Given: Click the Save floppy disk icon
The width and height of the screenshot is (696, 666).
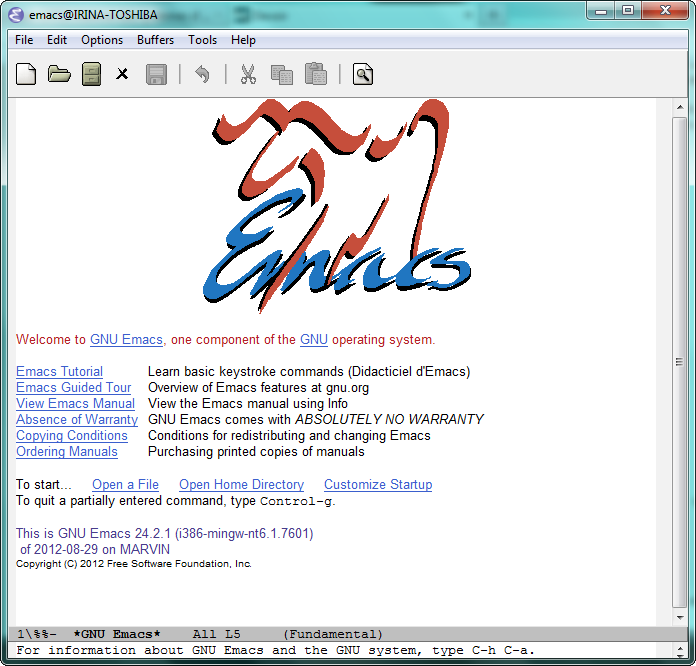Looking at the screenshot, I should 156,74.
